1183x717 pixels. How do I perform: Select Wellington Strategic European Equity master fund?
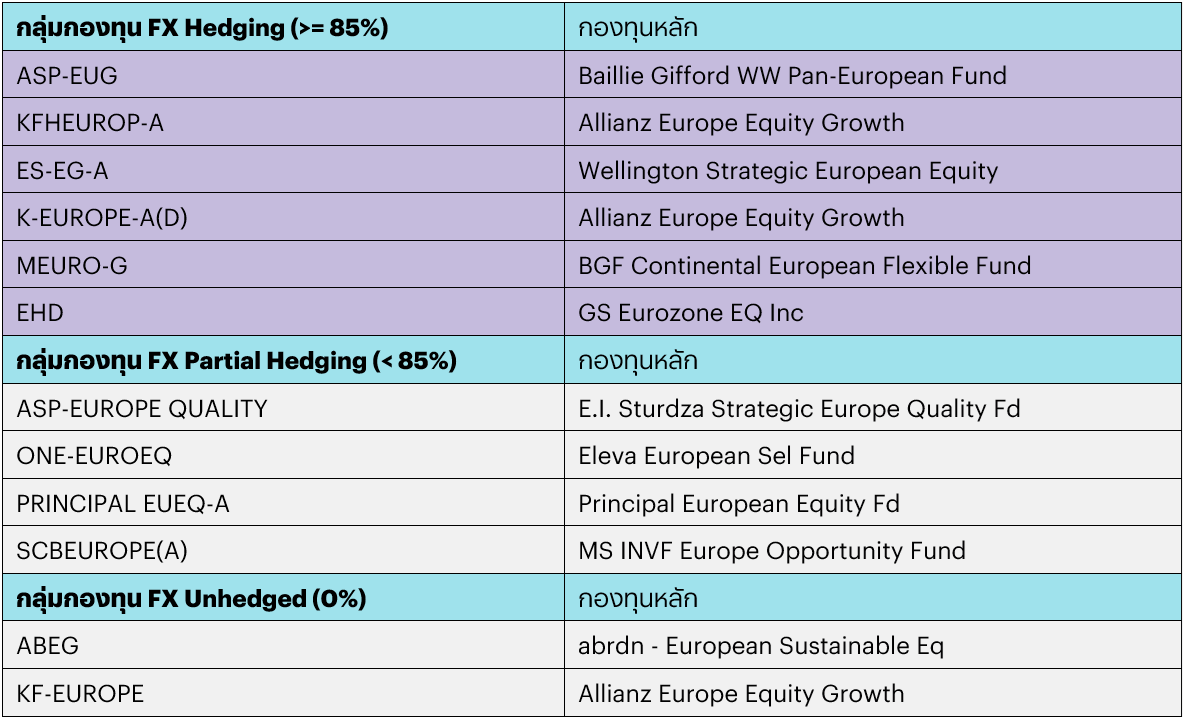(x=788, y=171)
